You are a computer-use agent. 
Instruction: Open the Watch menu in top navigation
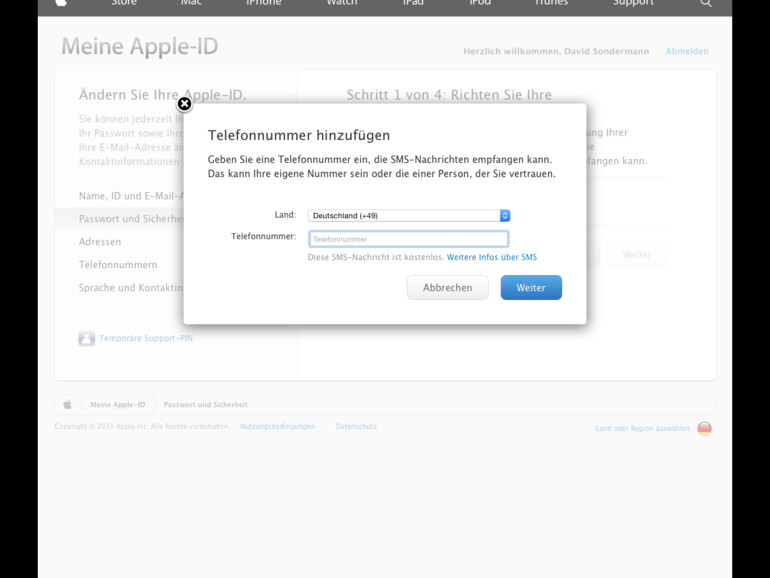click(342, 3)
